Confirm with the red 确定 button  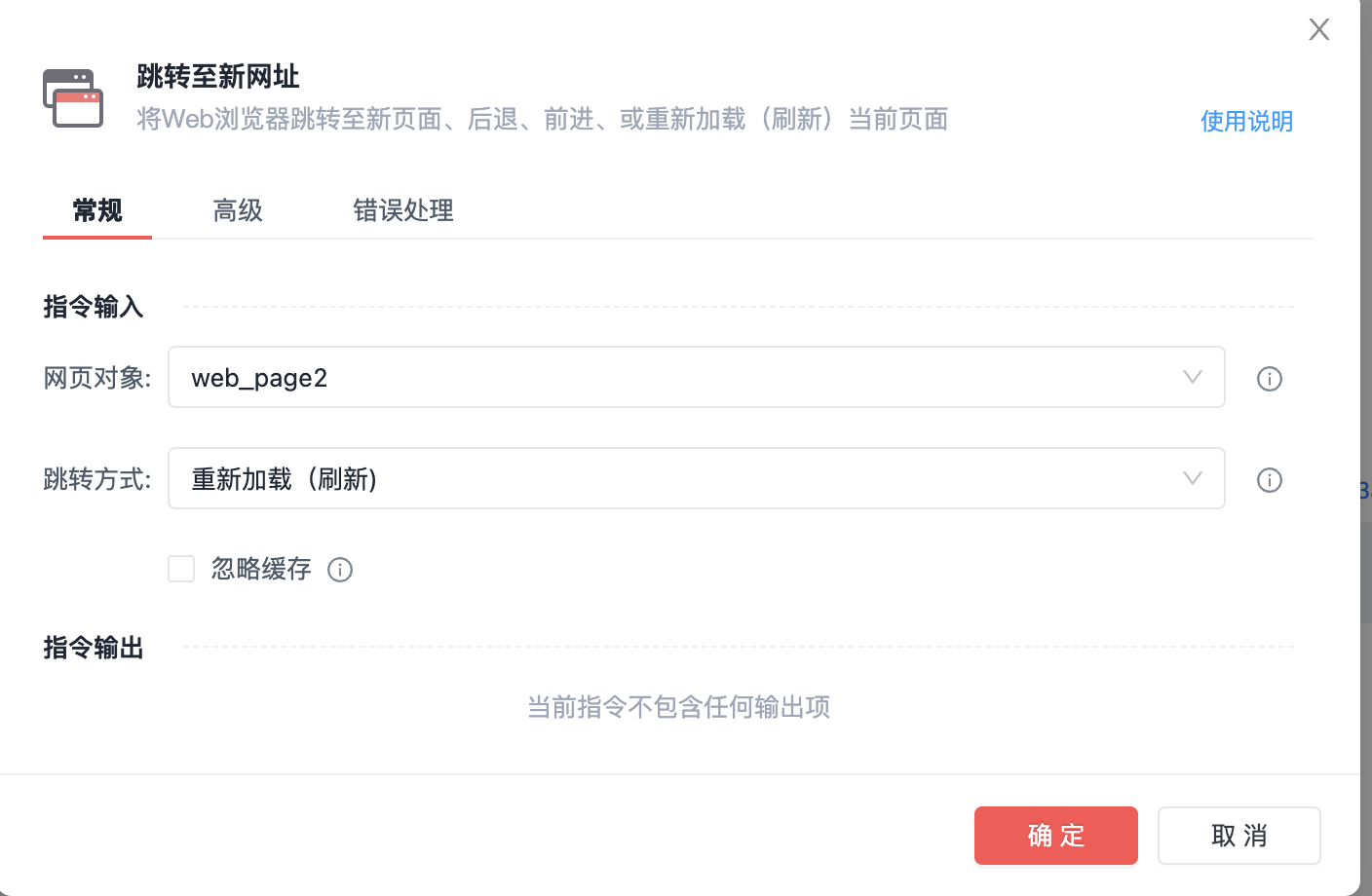coord(1056,836)
